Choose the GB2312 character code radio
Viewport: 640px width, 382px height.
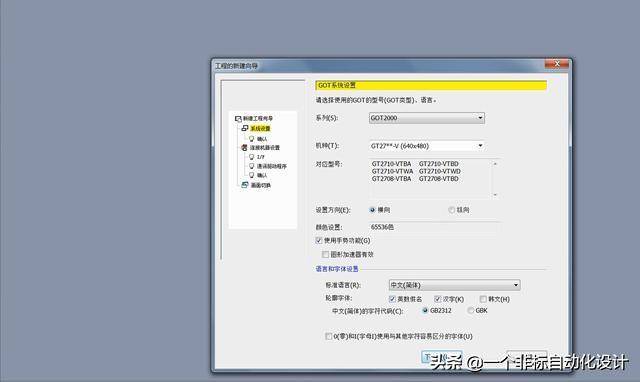(425, 311)
